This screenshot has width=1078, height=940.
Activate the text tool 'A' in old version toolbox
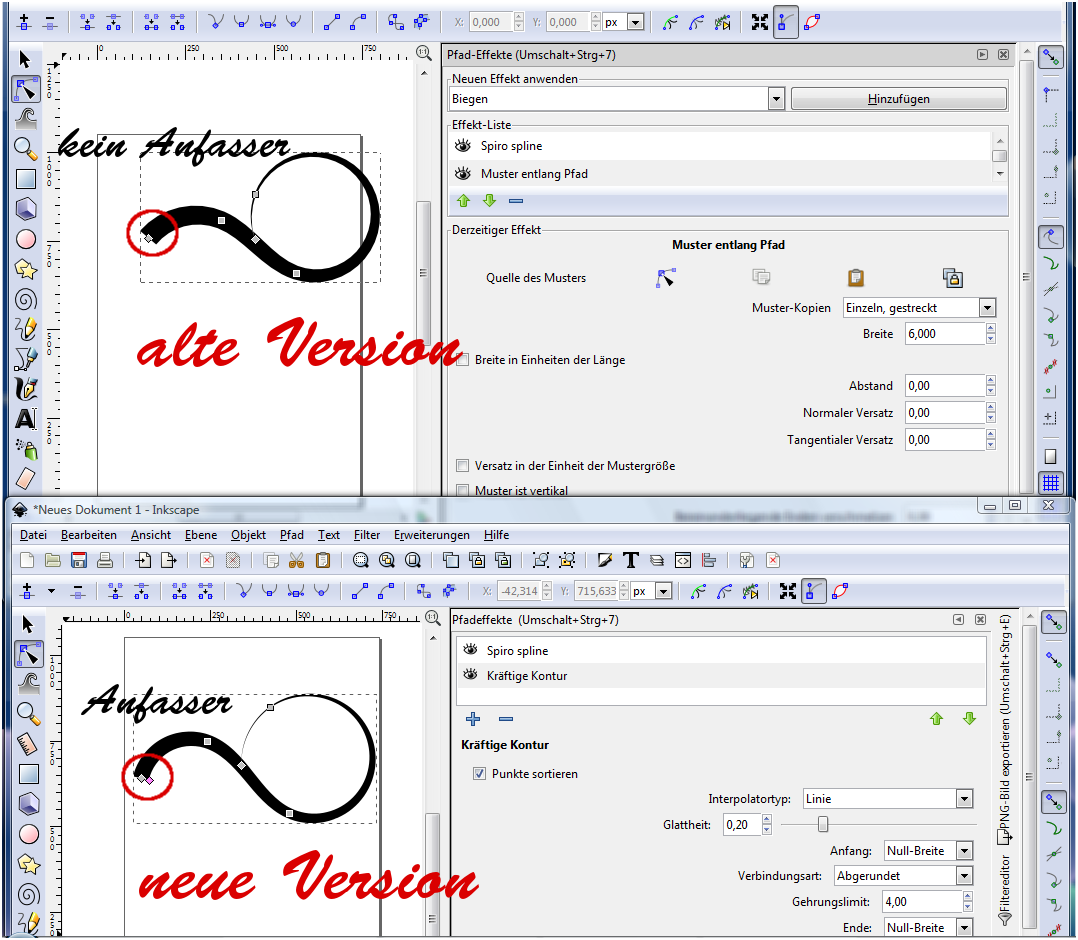(x=25, y=419)
